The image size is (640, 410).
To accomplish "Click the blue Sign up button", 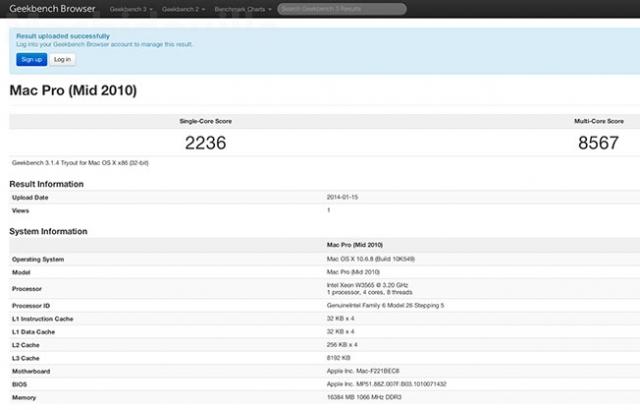I will 31,60.
